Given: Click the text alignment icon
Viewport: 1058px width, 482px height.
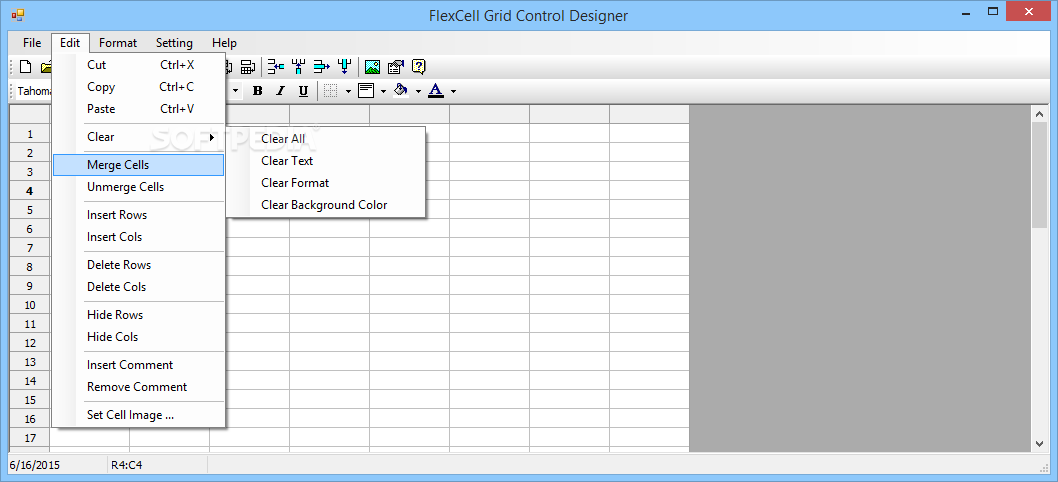Looking at the screenshot, I should [x=366, y=91].
